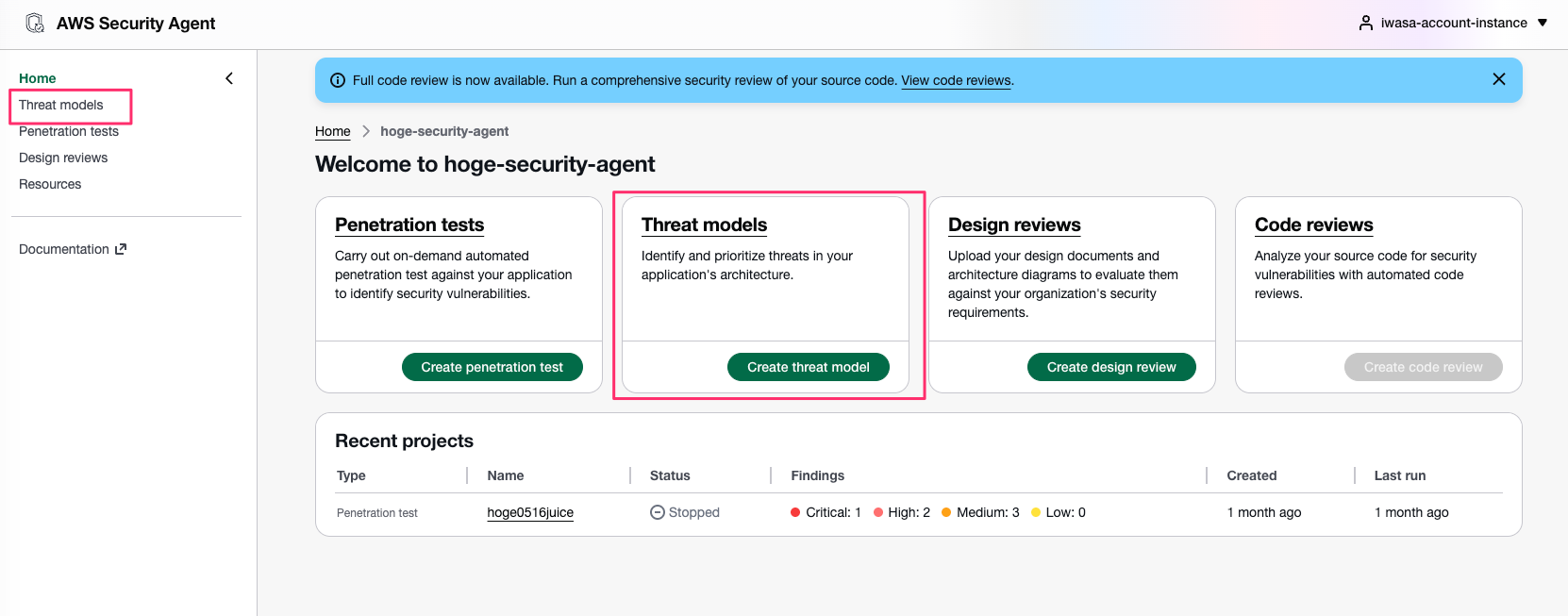Click the iwasa-account-instance account name
This screenshot has width=1568, height=616.
coord(1454,23)
